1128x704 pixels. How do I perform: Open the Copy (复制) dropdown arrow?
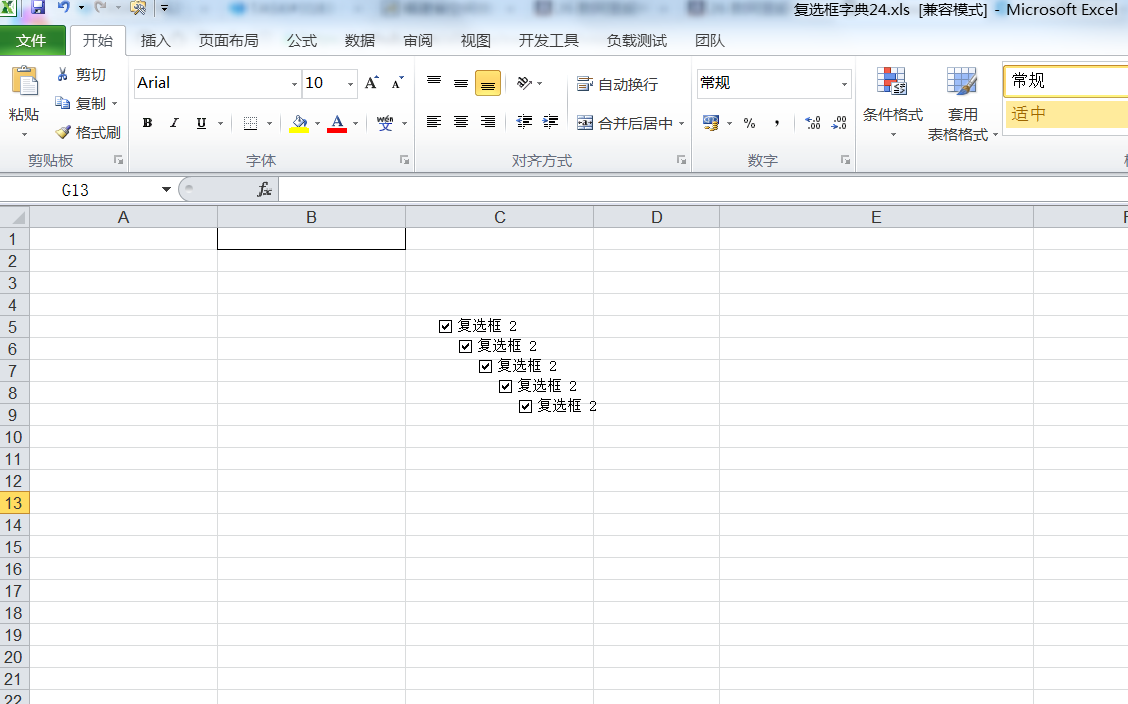tap(114, 104)
